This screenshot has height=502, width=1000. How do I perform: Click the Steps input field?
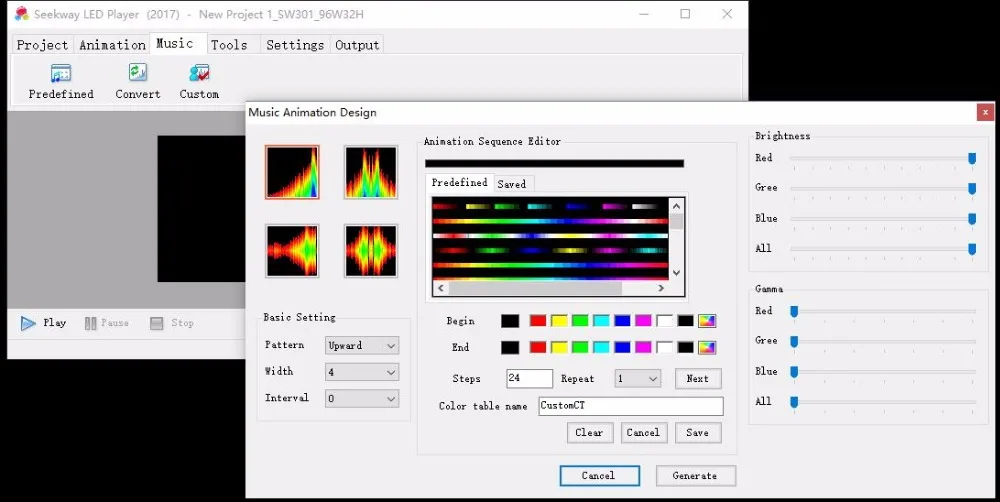coord(529,378)
